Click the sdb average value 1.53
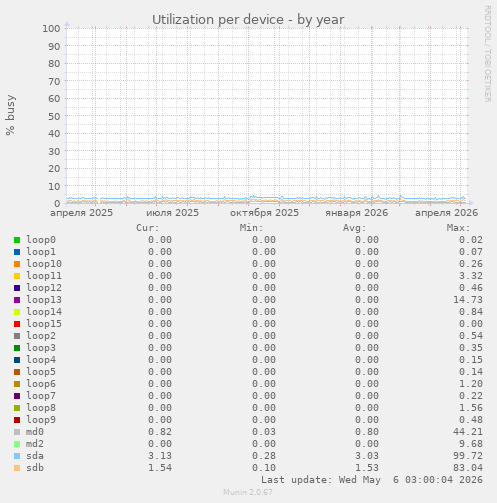497x503 pixels. click(367, 468)
